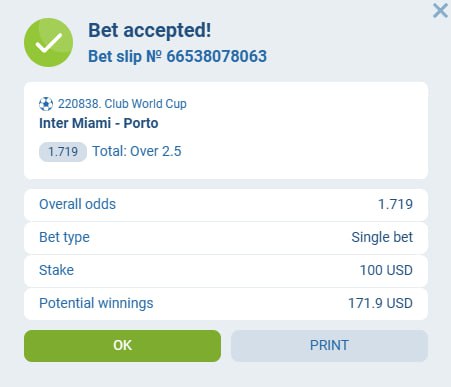This screenshot has width=451, height=387.
Task: Click the green checkmark success icon
Action: (49, 42)
